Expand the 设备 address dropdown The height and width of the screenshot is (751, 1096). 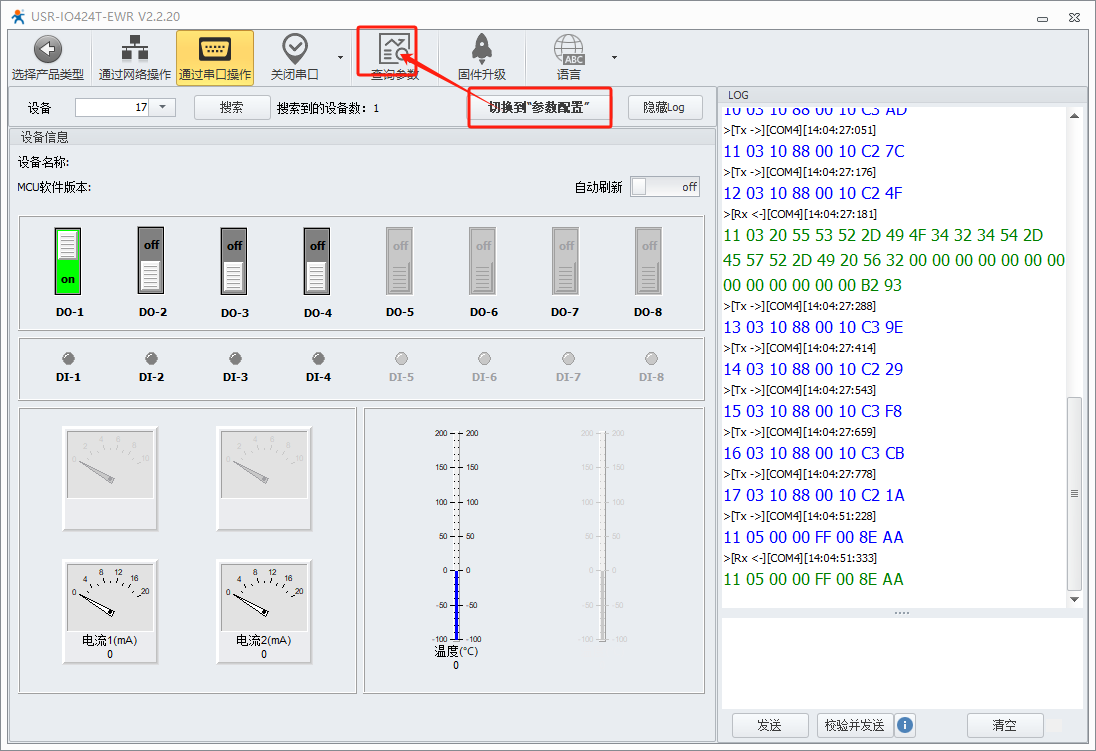pos(163,107)
